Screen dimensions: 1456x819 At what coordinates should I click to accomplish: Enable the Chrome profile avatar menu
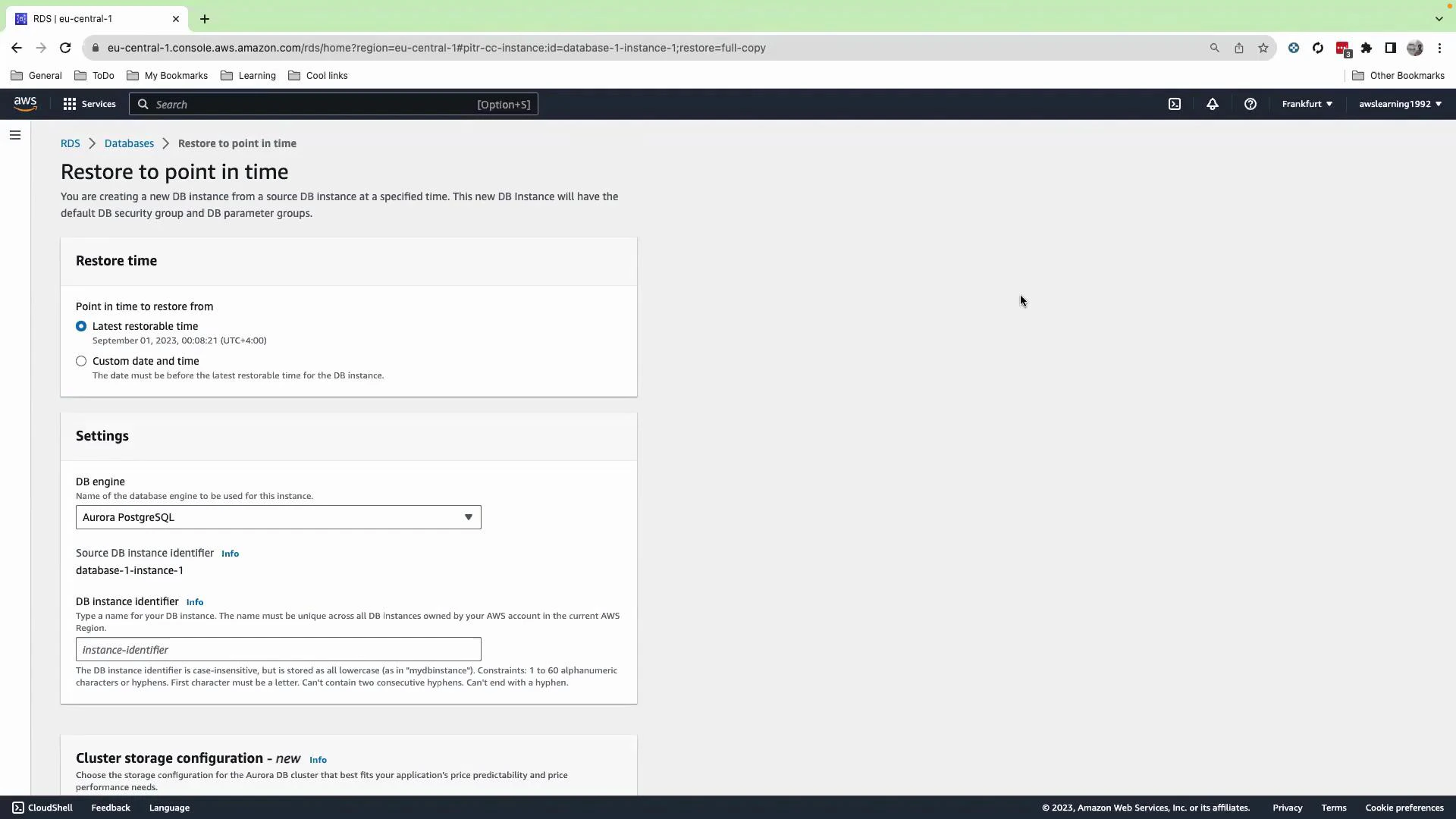1415,48
